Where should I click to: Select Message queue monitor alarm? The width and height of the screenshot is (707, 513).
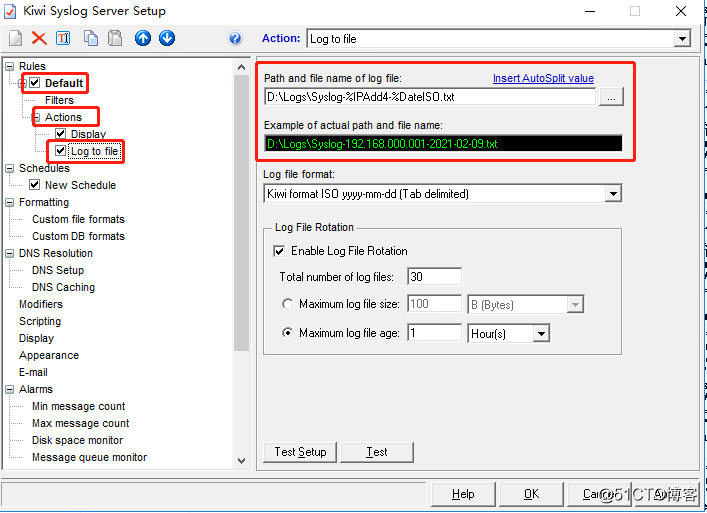89,457
